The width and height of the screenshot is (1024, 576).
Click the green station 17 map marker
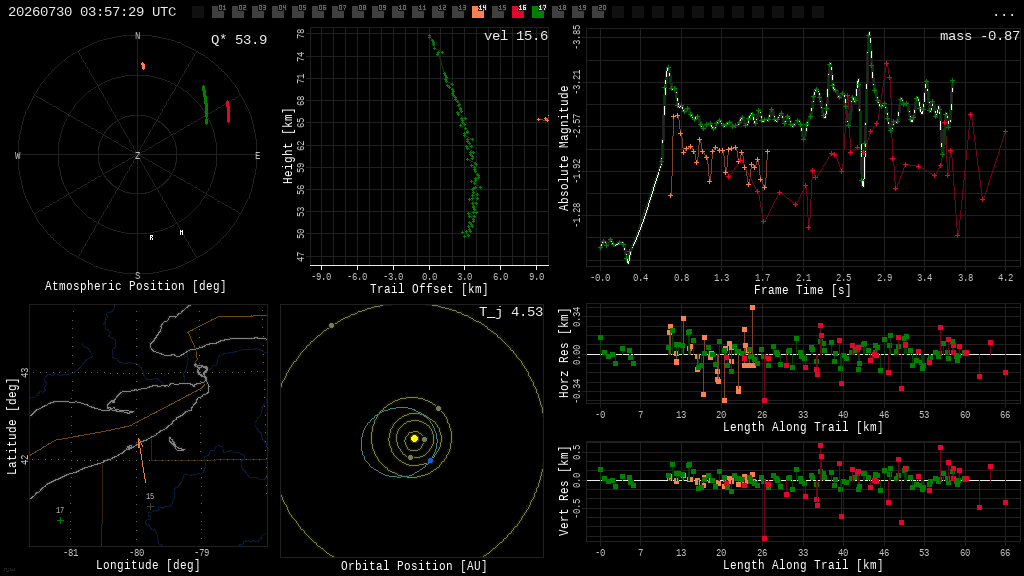point(60,520)
